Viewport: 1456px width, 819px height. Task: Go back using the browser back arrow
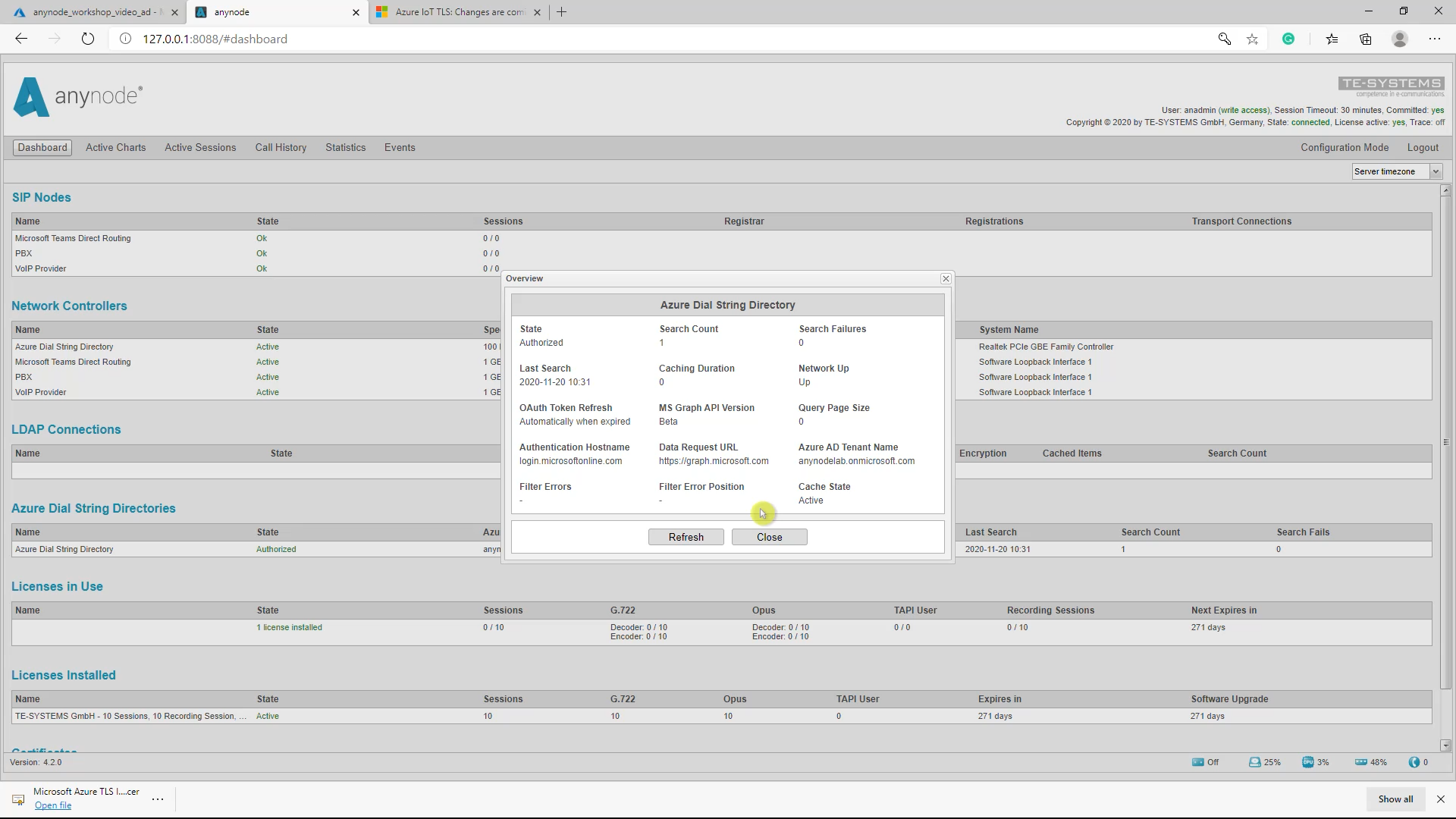21,39
